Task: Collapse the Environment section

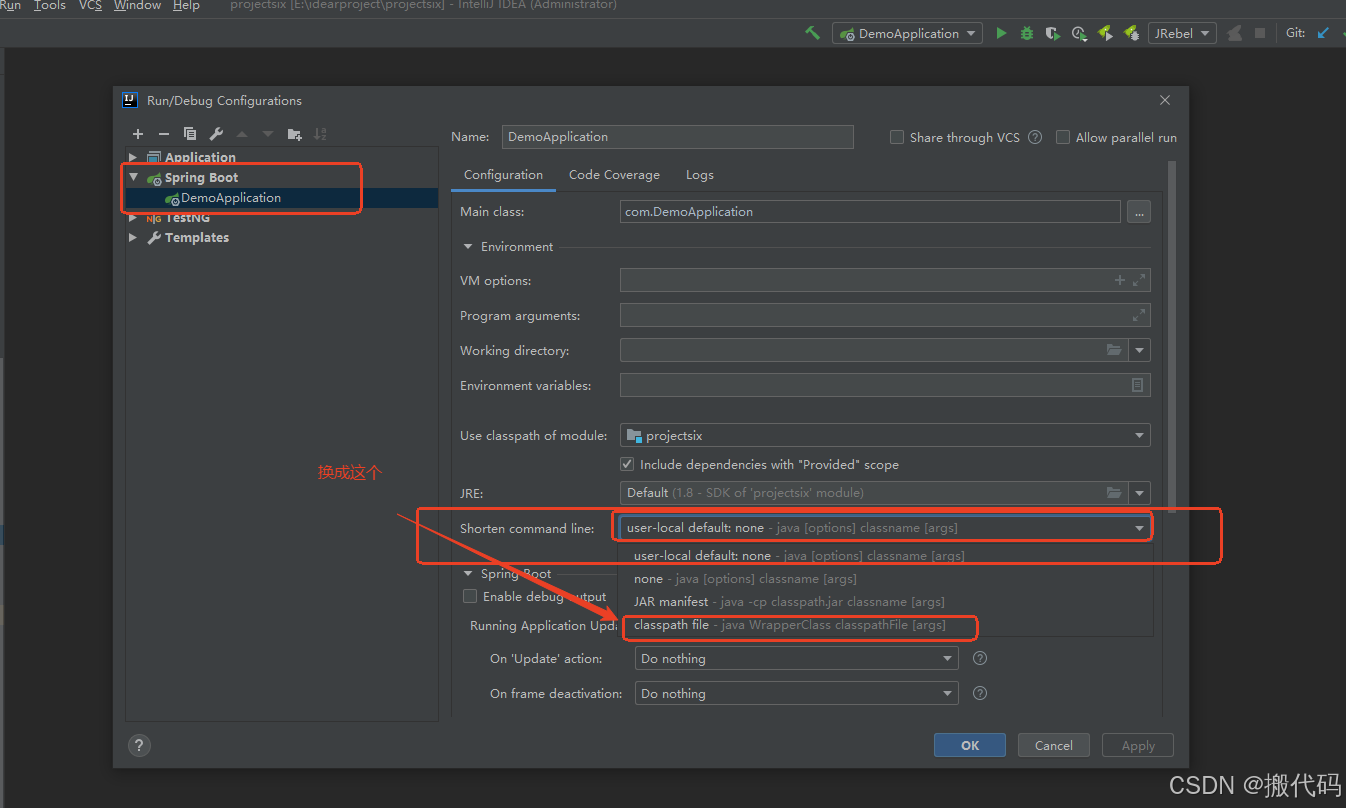Action: (468, 247)
